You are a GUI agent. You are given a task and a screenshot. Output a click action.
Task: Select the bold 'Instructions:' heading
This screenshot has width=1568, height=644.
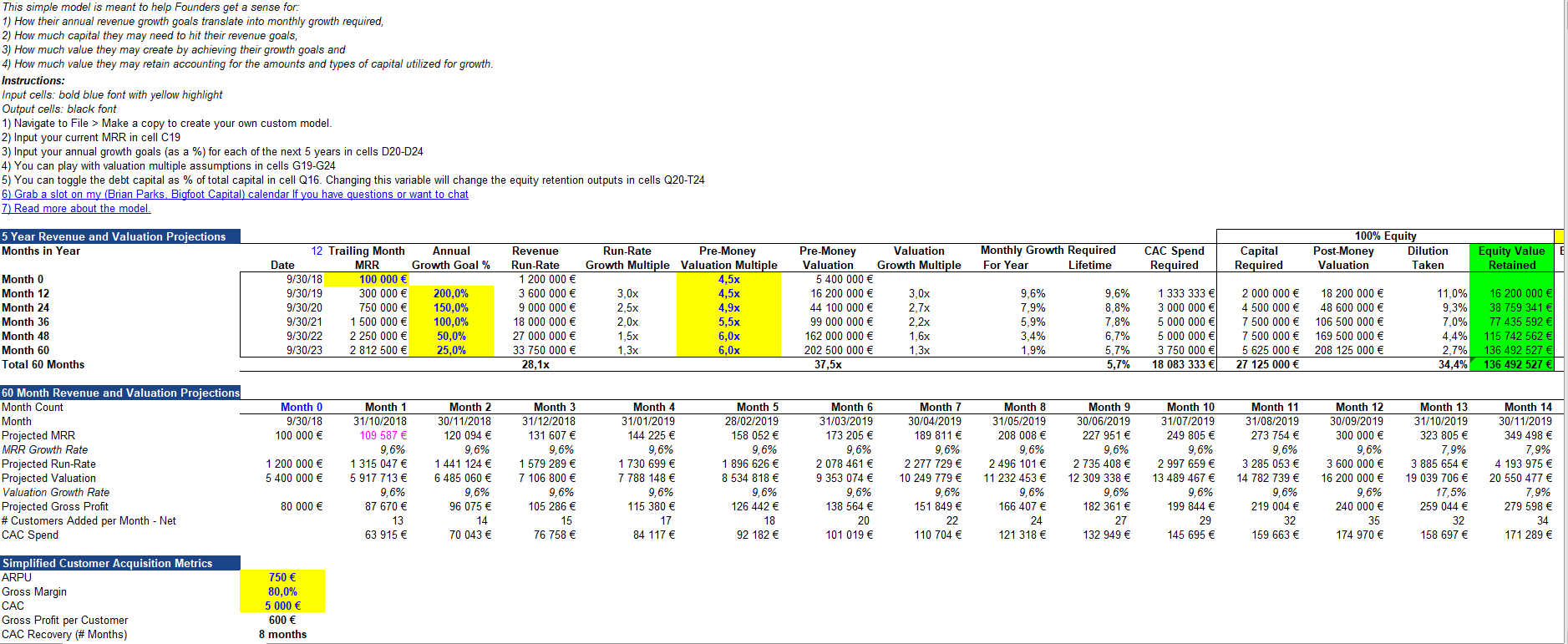[33, 81]
